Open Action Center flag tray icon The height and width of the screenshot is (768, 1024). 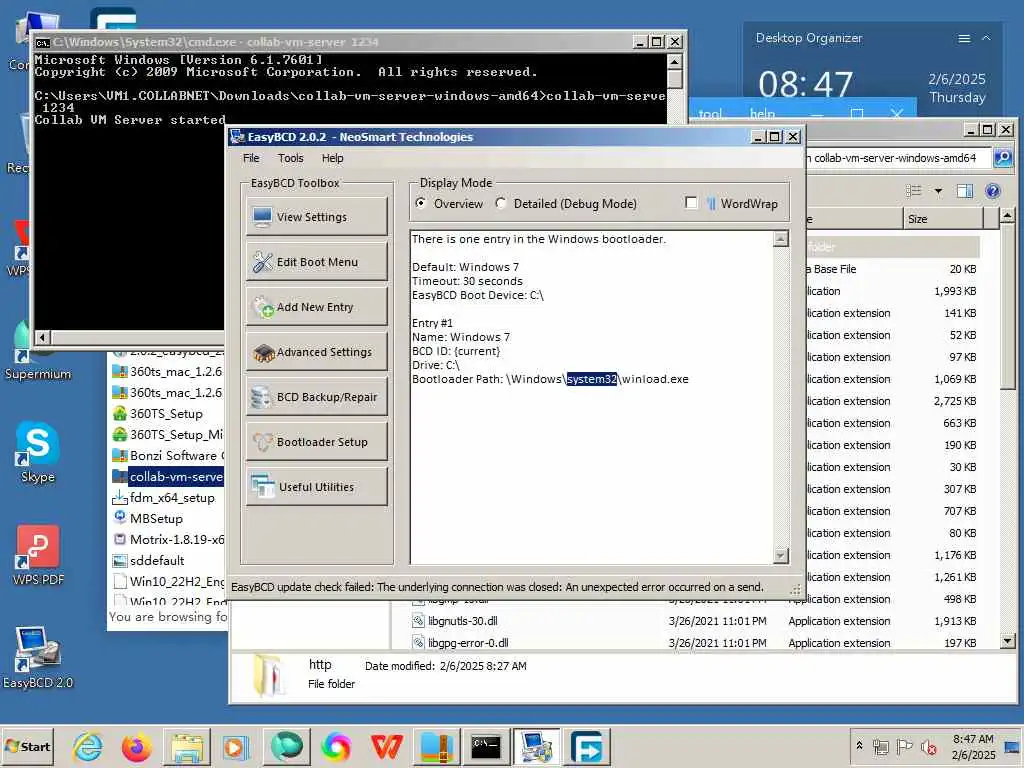point(904,746)
